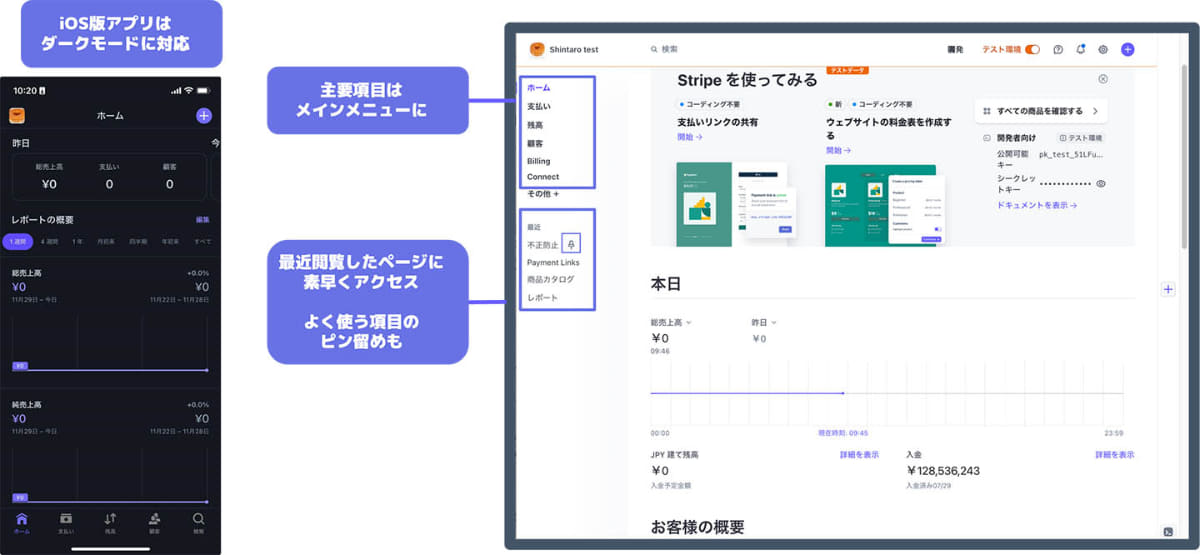The image size is (1200, 555).
Task: Tap the 総売上高 ¥0 card under 昨日 in iOS app
Action: tap(48, 177)
